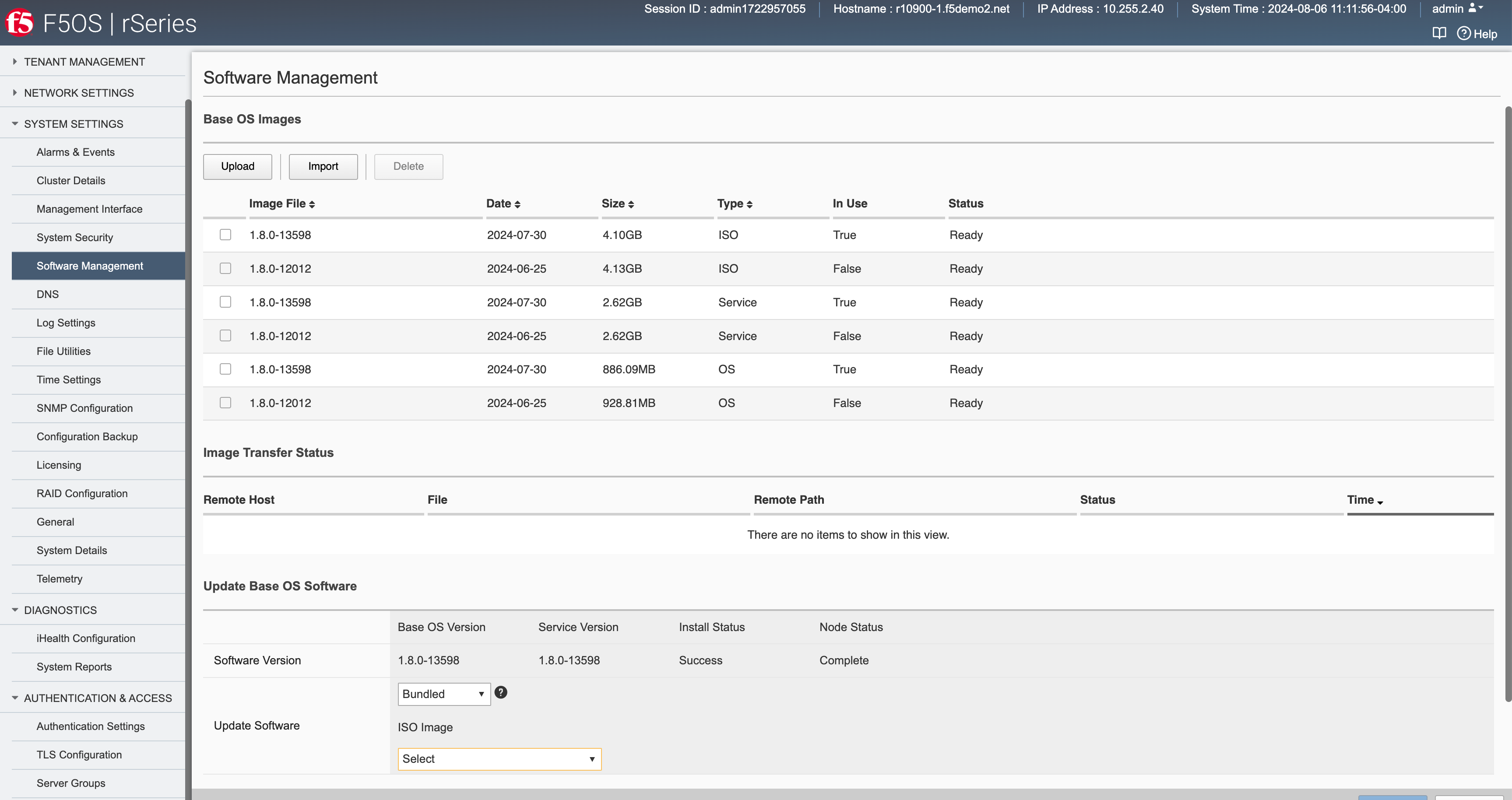This screenshot has width=1512, height=800.
Task: Open RAID Configuration
Action: (98, 494)
